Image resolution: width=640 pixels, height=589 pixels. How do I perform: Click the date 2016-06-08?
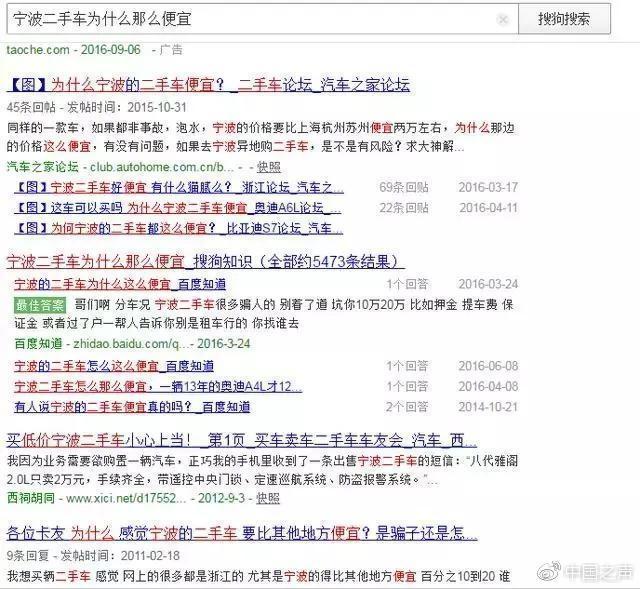488,366
